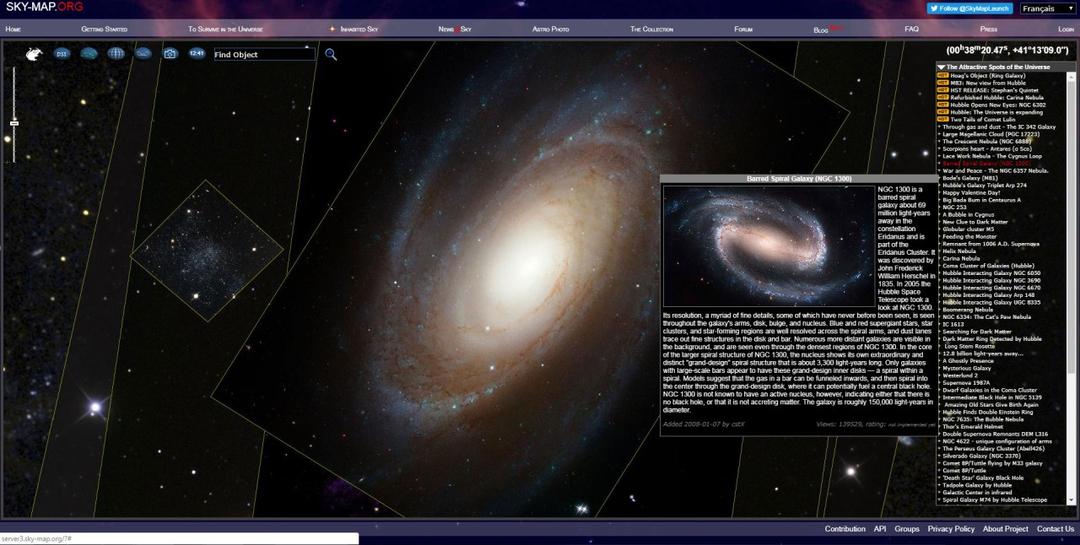Click Refurbished Hubble: Carina Nebula entry
Viewport: 1080px width, 545px height.
point(997,98)
